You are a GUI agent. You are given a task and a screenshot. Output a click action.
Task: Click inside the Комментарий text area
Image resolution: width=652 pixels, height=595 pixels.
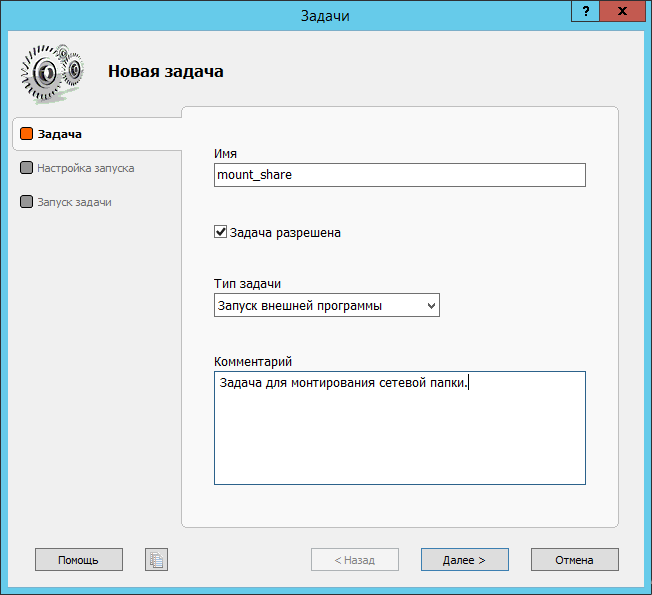(x=400, y=428)
